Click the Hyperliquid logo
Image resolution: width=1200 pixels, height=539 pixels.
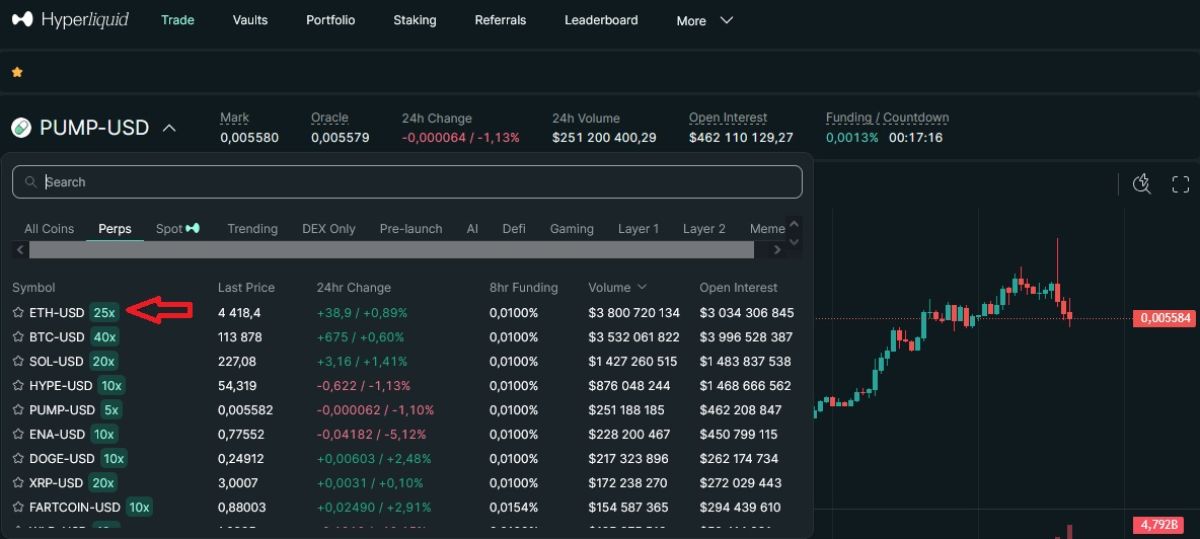pos(70,20)
